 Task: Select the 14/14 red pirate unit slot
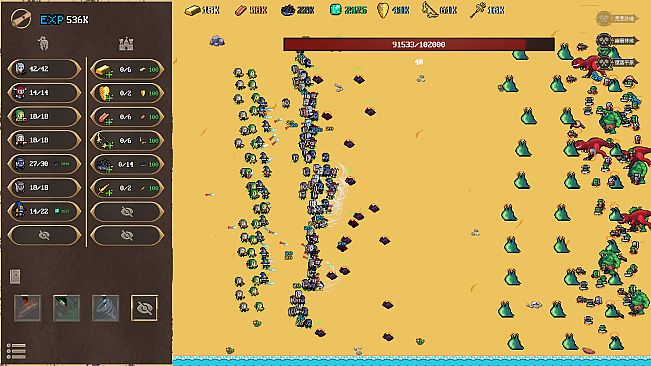tap(44, 93)
